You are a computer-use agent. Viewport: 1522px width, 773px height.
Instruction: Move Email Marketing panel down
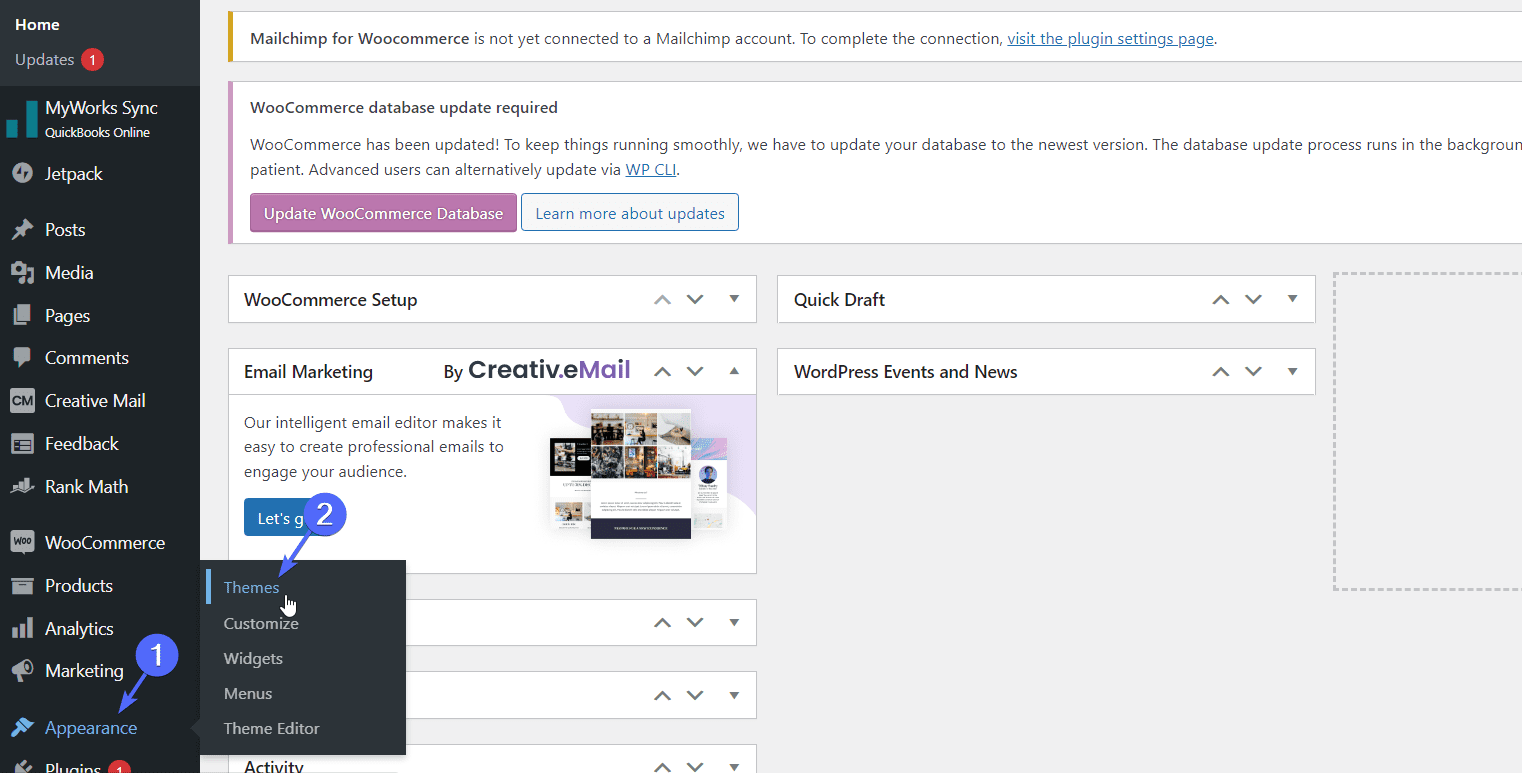(x=695, y=371)
